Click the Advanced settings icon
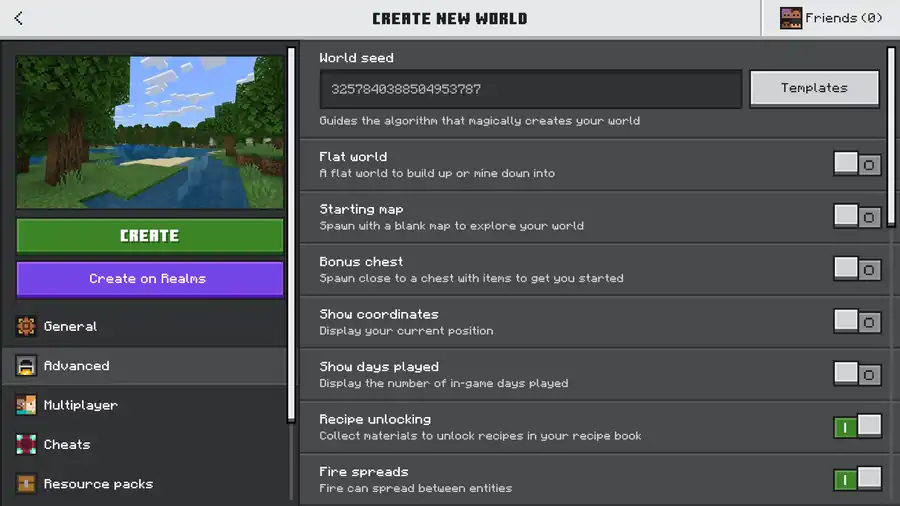 26,366
